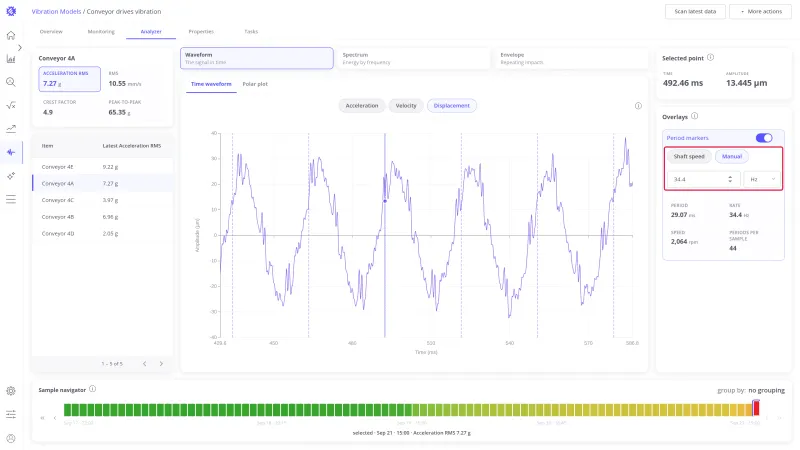Switch to the Overview tab
800x450 pixels.
coord(51,32)
